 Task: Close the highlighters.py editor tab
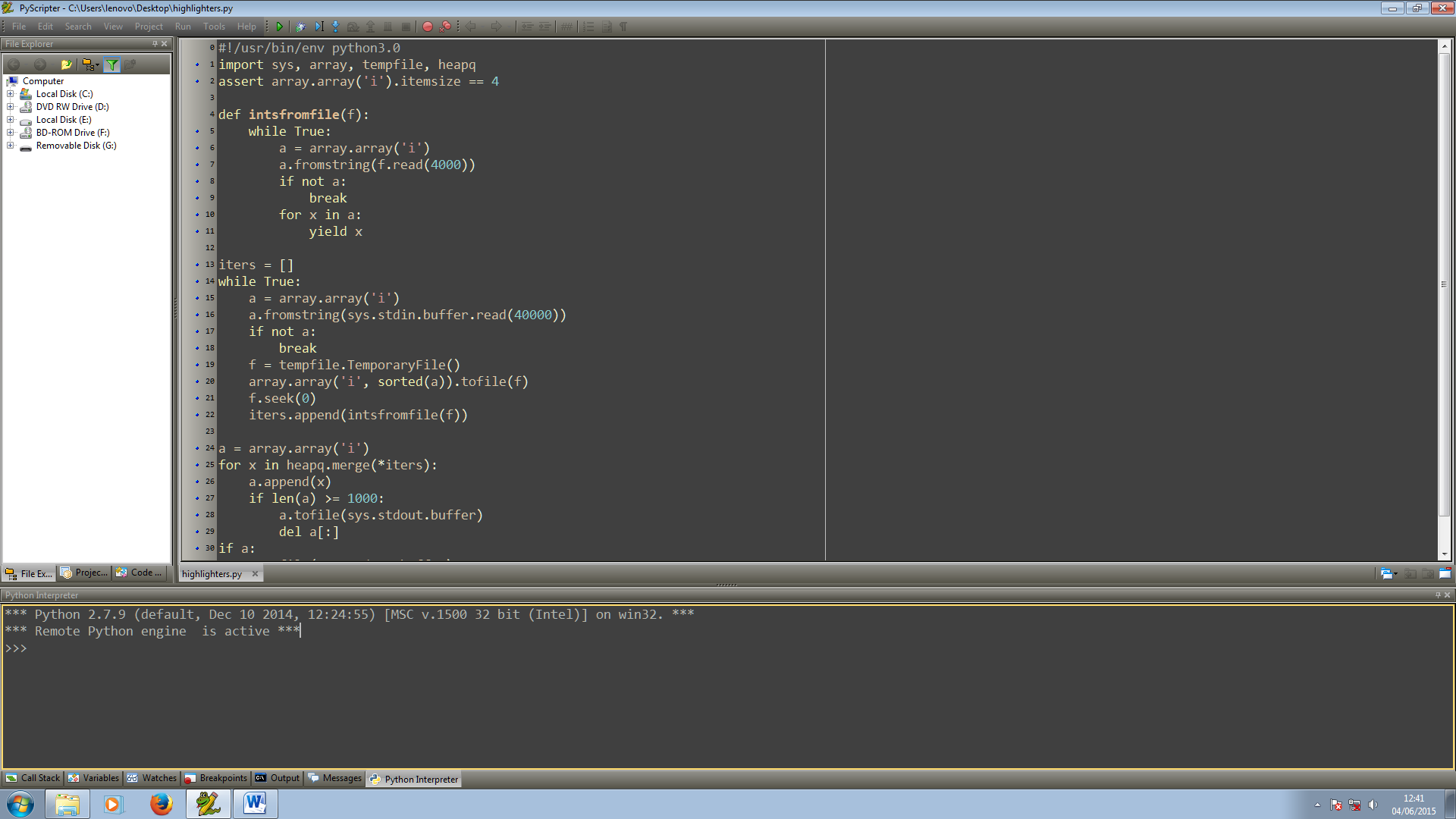tap(256, 574)
